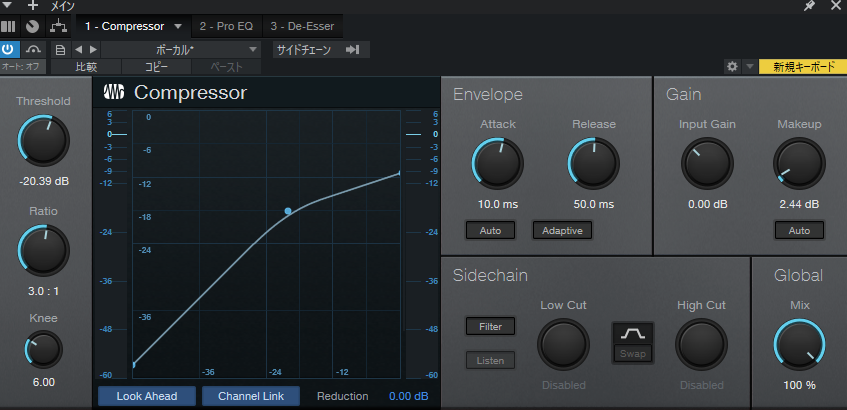Click the PreSonus logo
Screen dimensions: 847x410
pos(115,92)
